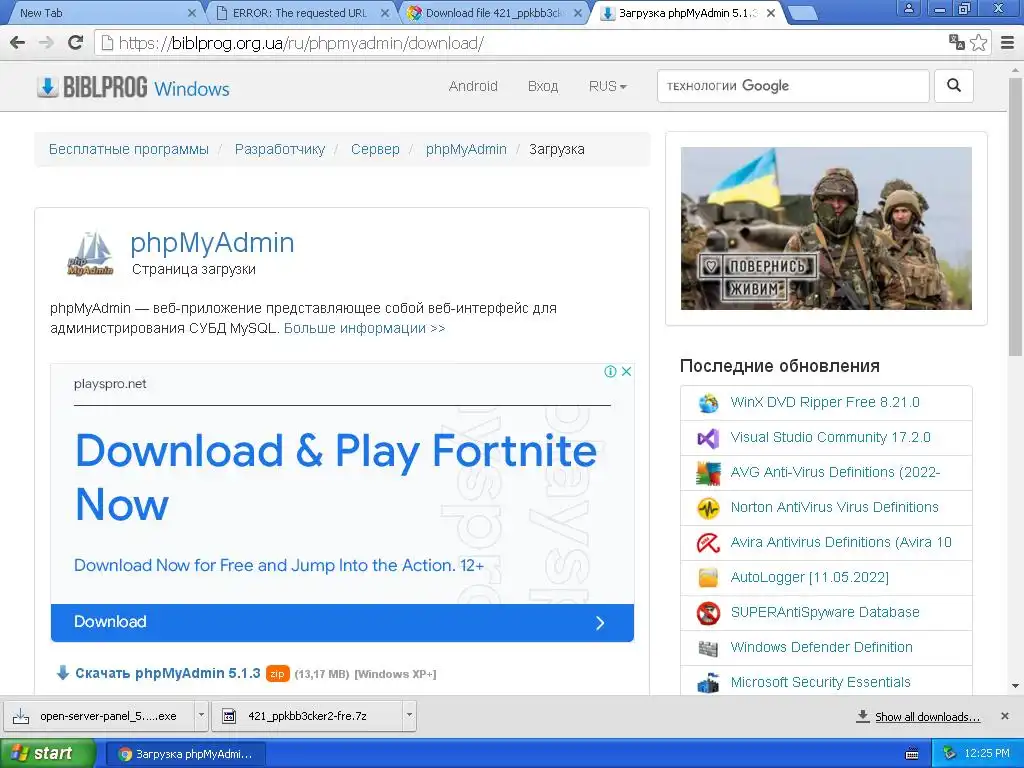Open the open-server-panel exe download
Image resolution: width=1024 pixels, height=768 pixels.
pos(99,716)
